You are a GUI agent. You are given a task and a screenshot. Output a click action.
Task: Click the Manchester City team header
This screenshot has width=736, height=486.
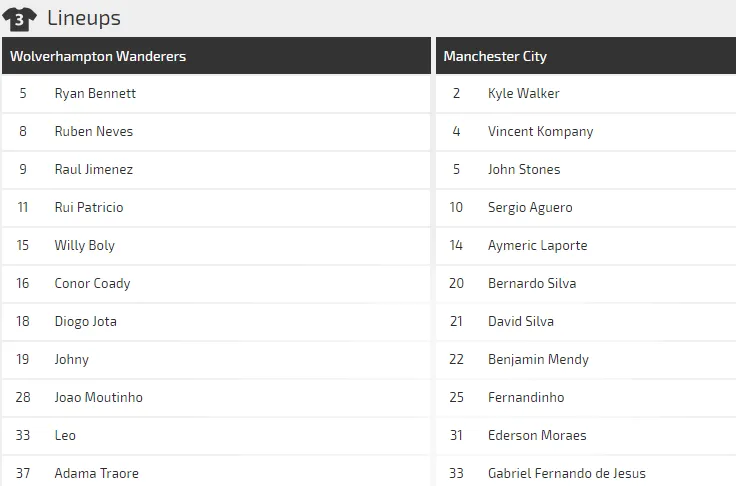(495, 56)
